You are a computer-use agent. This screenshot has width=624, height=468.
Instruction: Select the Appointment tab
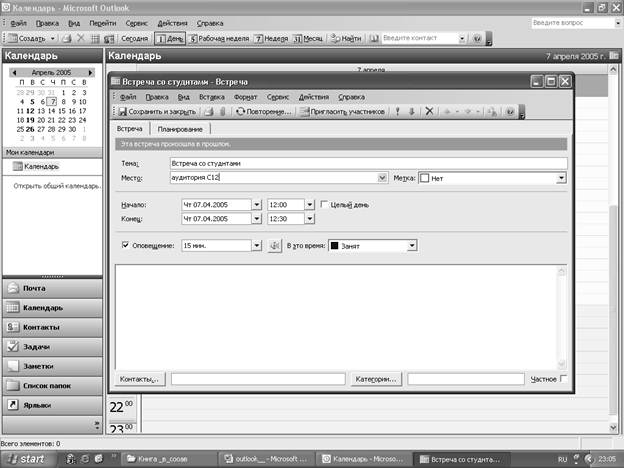click(129, 129)
